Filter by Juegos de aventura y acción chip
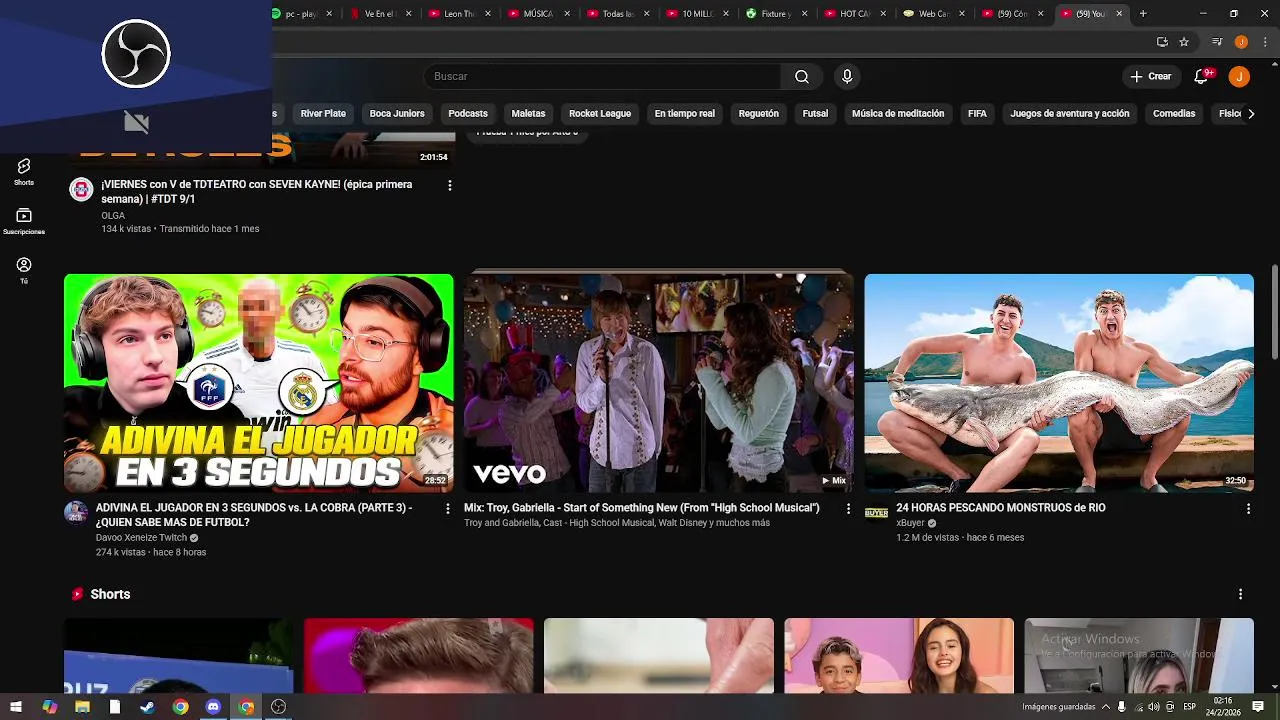1280x720 pixels. point(1069,114)
